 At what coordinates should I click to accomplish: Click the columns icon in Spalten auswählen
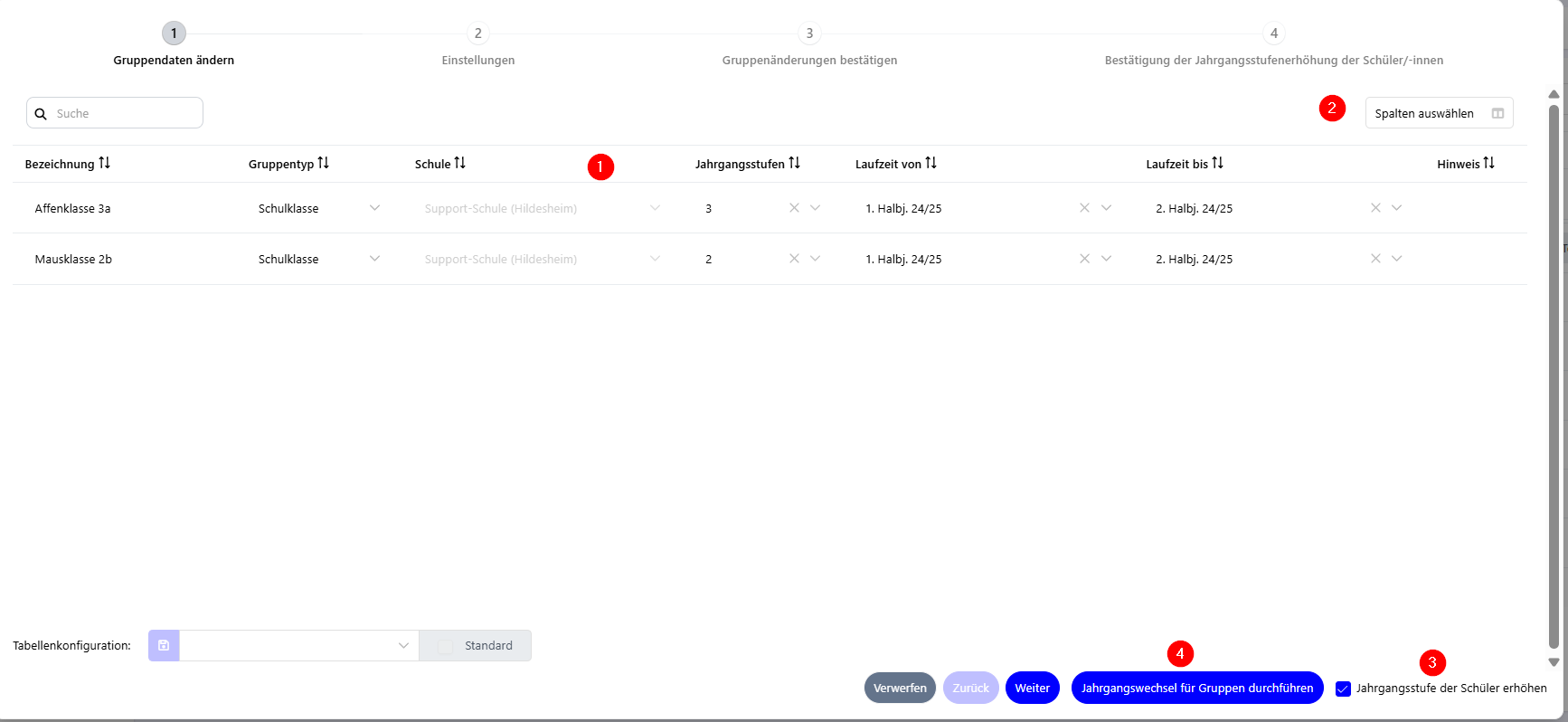coord(1497,113)
